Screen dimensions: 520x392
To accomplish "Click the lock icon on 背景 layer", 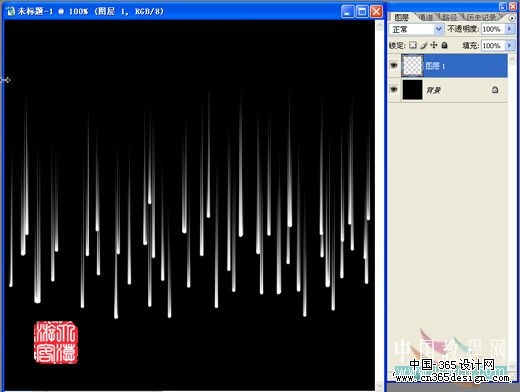I will pyautogui.click(x=495, y=90).
